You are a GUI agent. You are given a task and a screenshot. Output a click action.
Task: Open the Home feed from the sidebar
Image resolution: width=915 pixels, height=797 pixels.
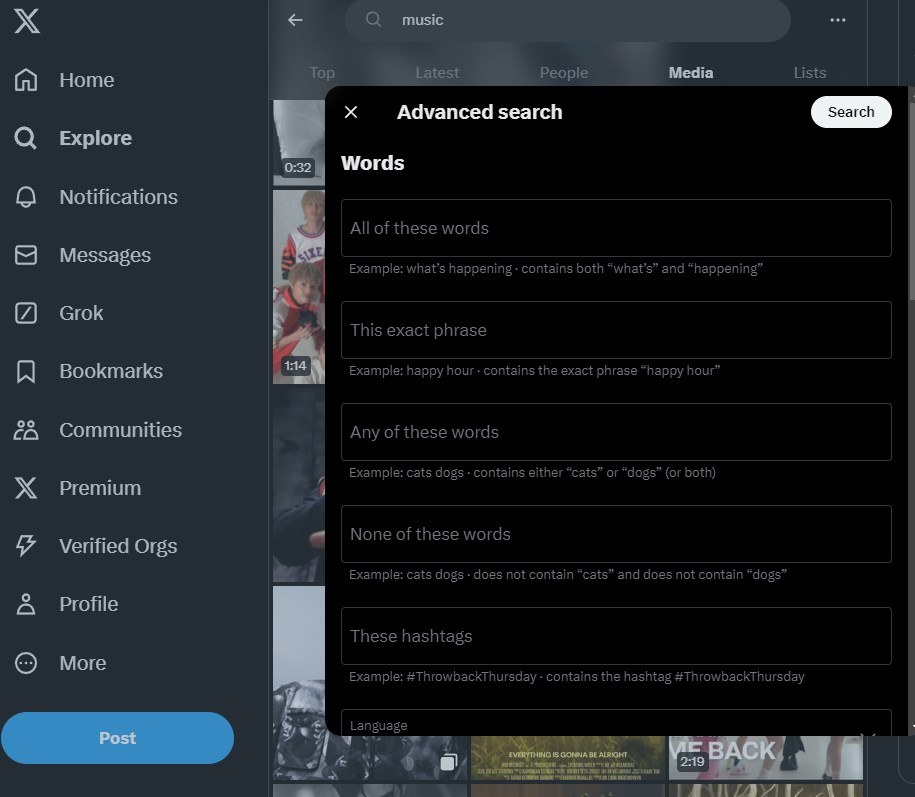click(86, 80)
